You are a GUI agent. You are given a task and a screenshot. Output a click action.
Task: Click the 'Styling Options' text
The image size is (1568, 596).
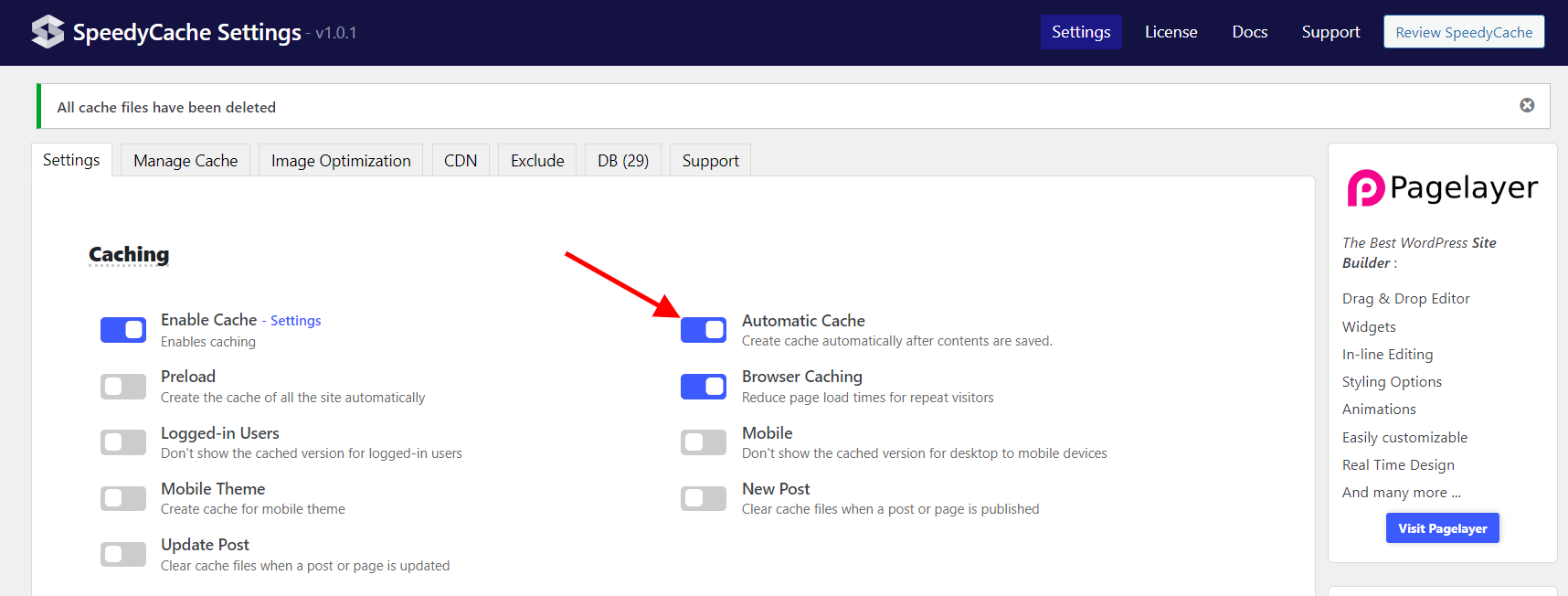[x=1392, y=382]
